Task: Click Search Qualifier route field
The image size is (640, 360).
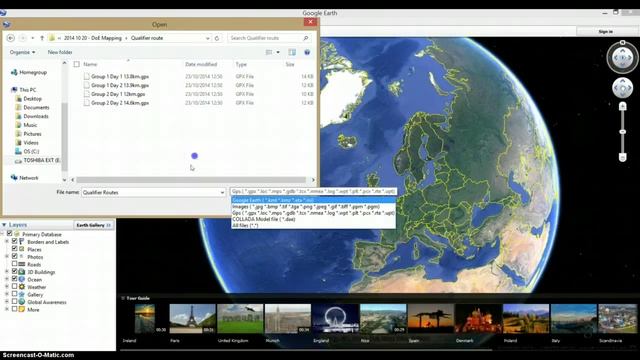Action: coord(265,38)
